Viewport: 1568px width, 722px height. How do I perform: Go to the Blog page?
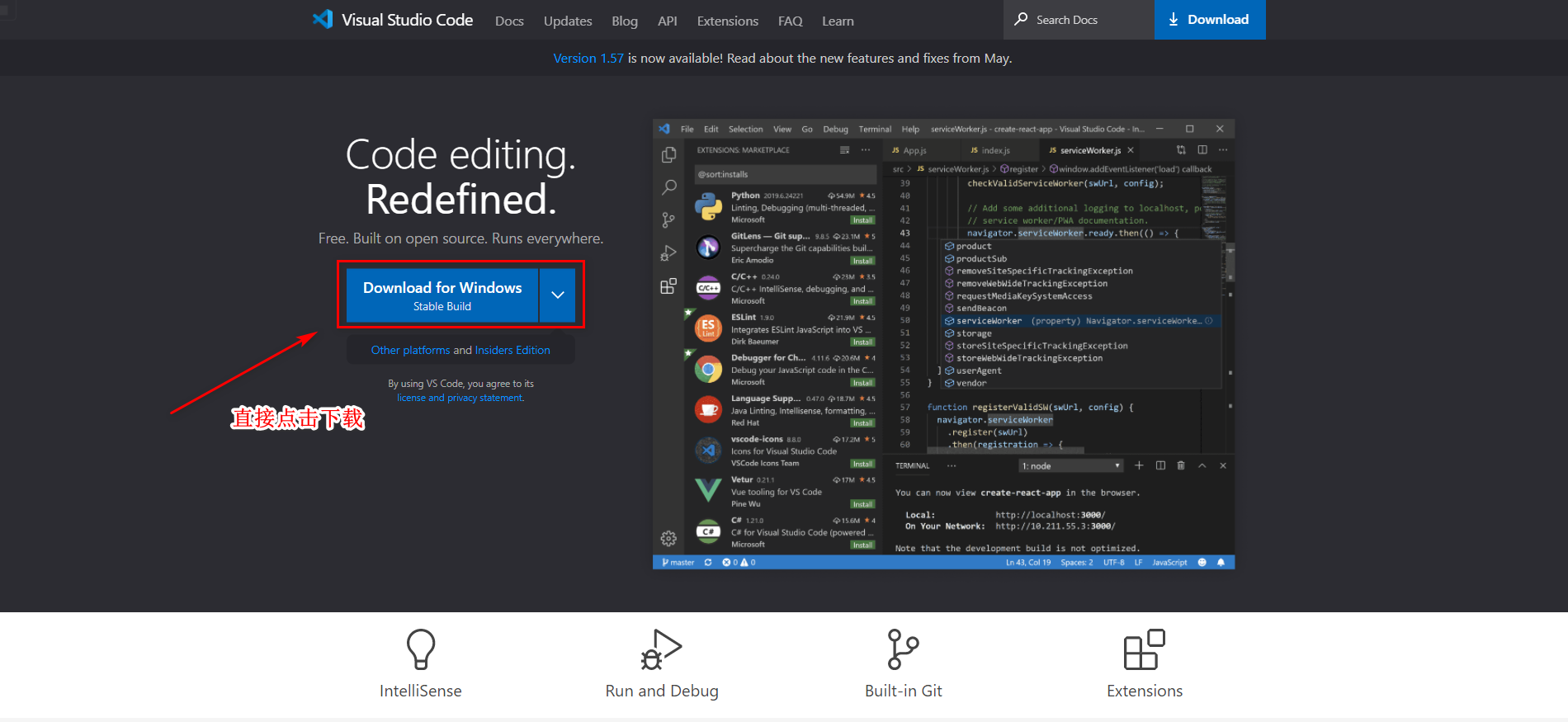pyautogui.click(x=625, y=21)
